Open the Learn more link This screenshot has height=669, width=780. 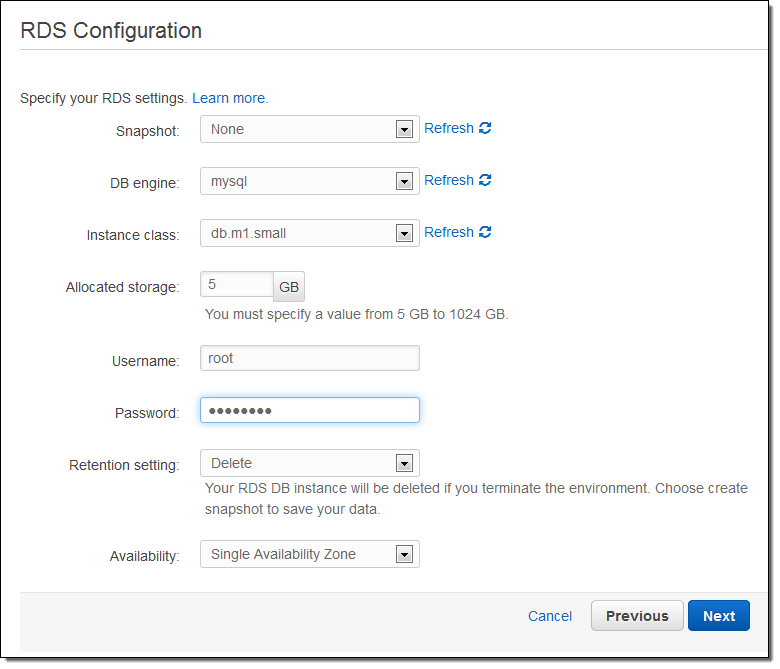tap(229, 98)
